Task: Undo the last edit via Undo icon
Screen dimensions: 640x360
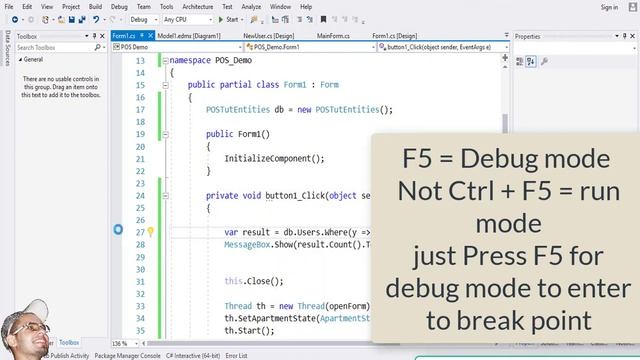Action: click(x=96, y=19)
